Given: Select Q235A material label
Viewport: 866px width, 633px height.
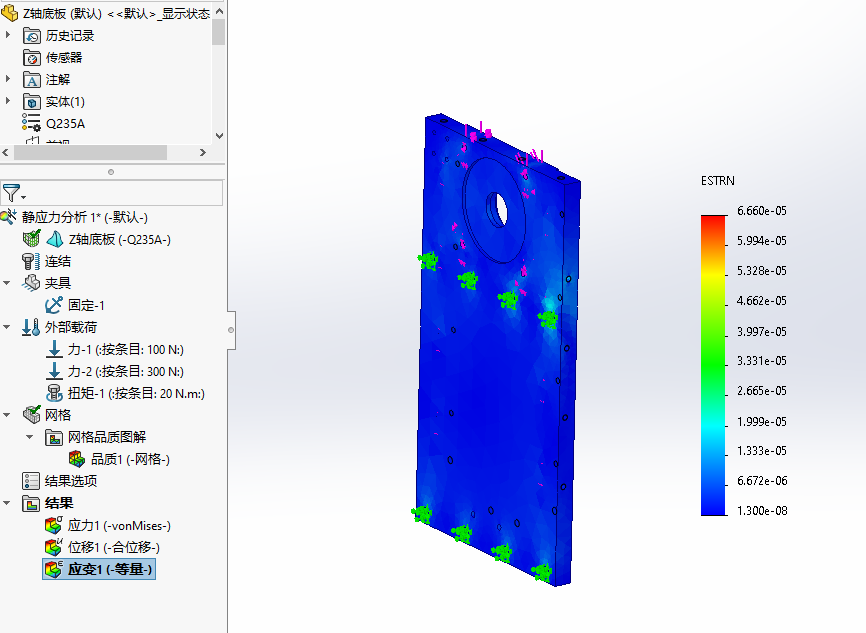Looking at the screenshot, I should coord(65,124).
